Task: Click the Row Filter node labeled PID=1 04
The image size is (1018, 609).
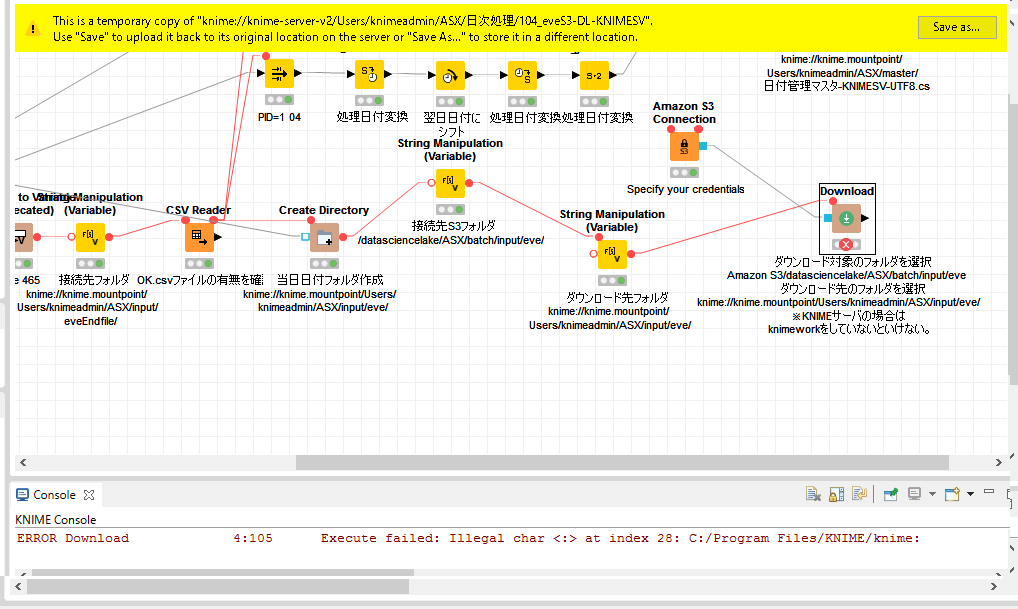Action: 279,74
